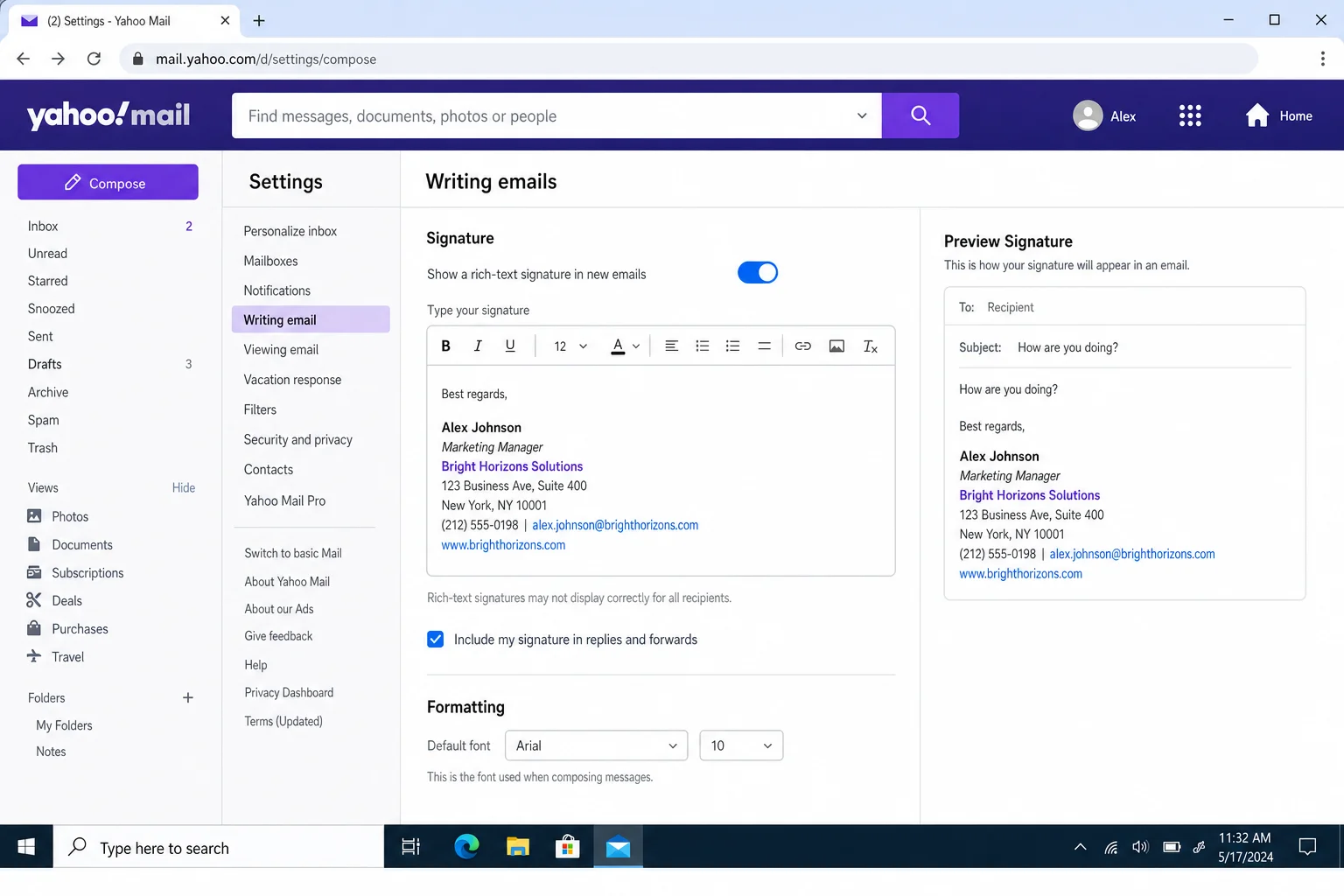
Task: Open Vacation response settings
Action: click(x=292, y=380)
